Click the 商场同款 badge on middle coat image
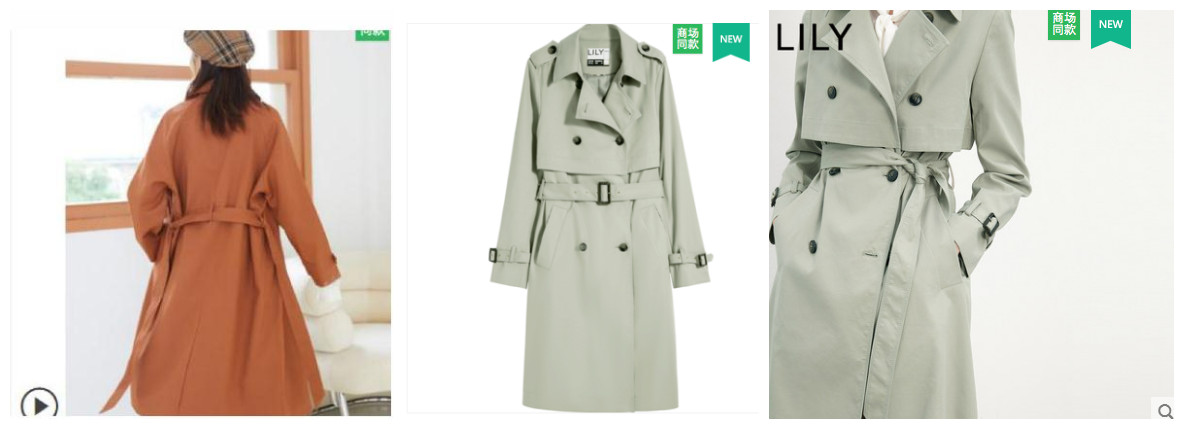1184x429 pixels. pos(688,39)
